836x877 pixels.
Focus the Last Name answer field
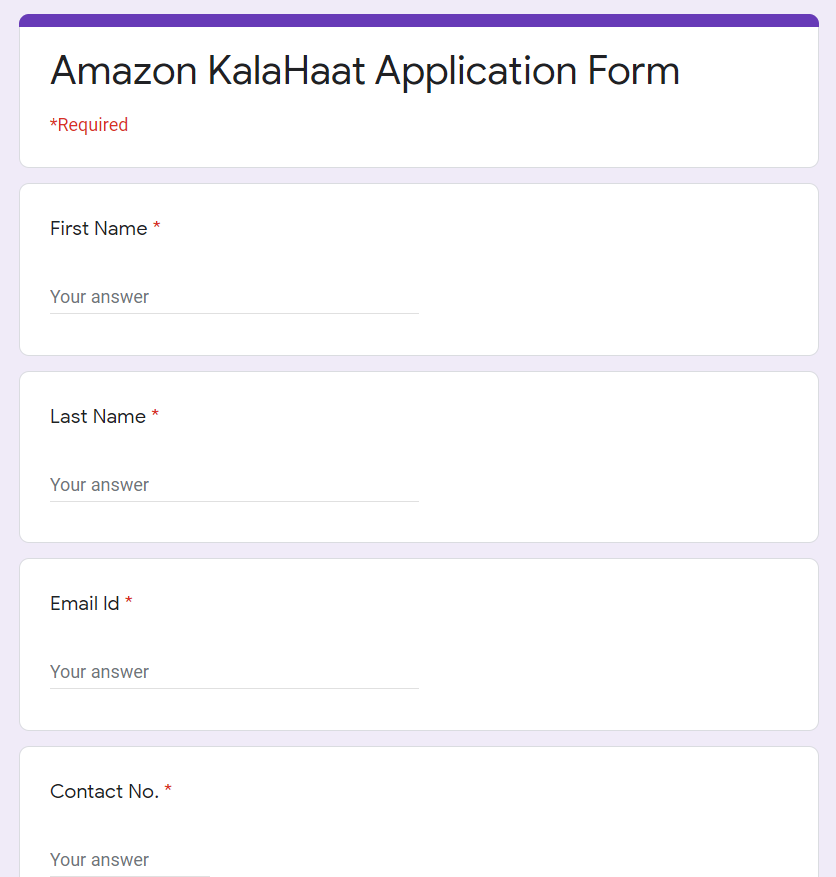233,485
